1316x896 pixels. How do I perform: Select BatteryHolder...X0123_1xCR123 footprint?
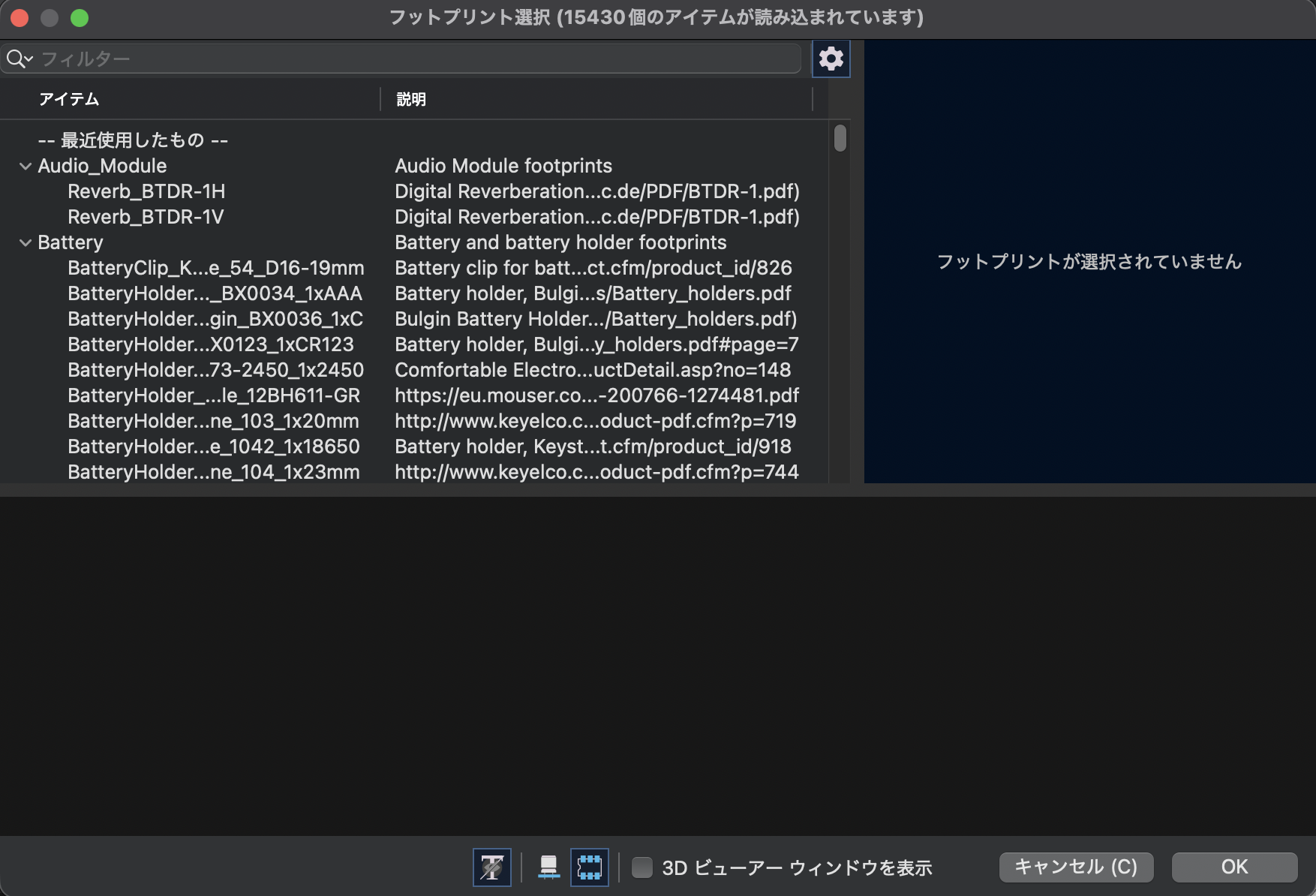tap(211, 344)
